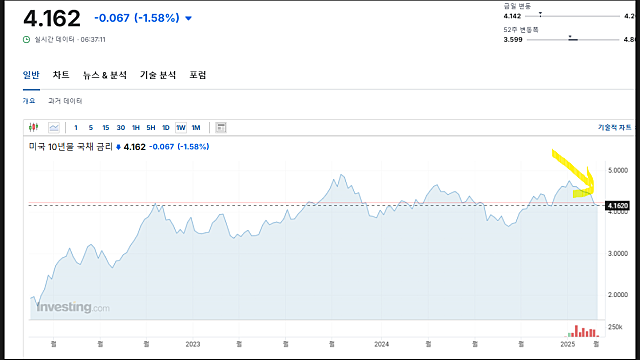Select the 1M chart interval
This screenshot has height=360, width=640.
click(196, 128)
